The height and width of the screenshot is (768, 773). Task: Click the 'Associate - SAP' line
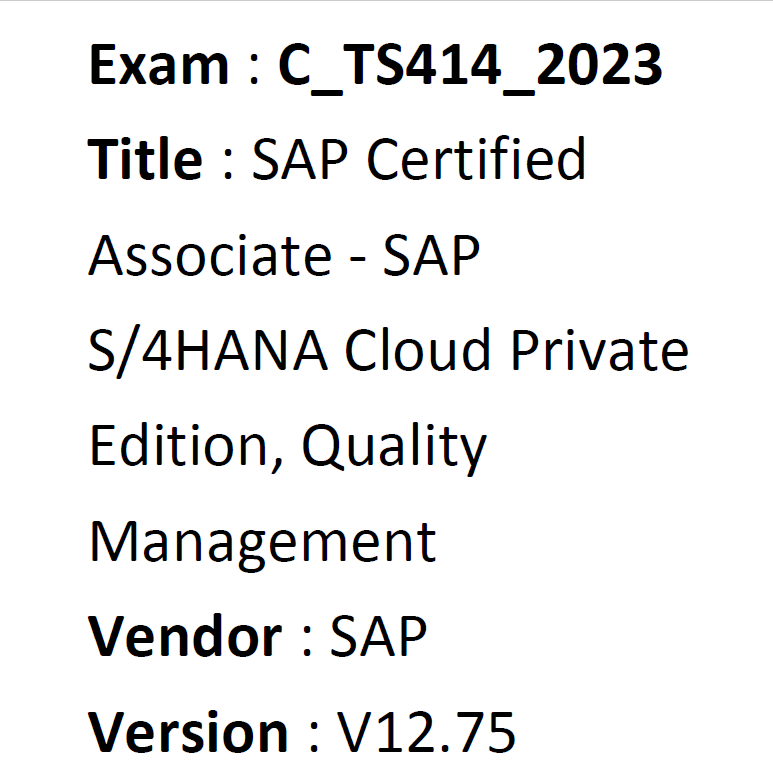pyautogui.click(x=284, y=254)
